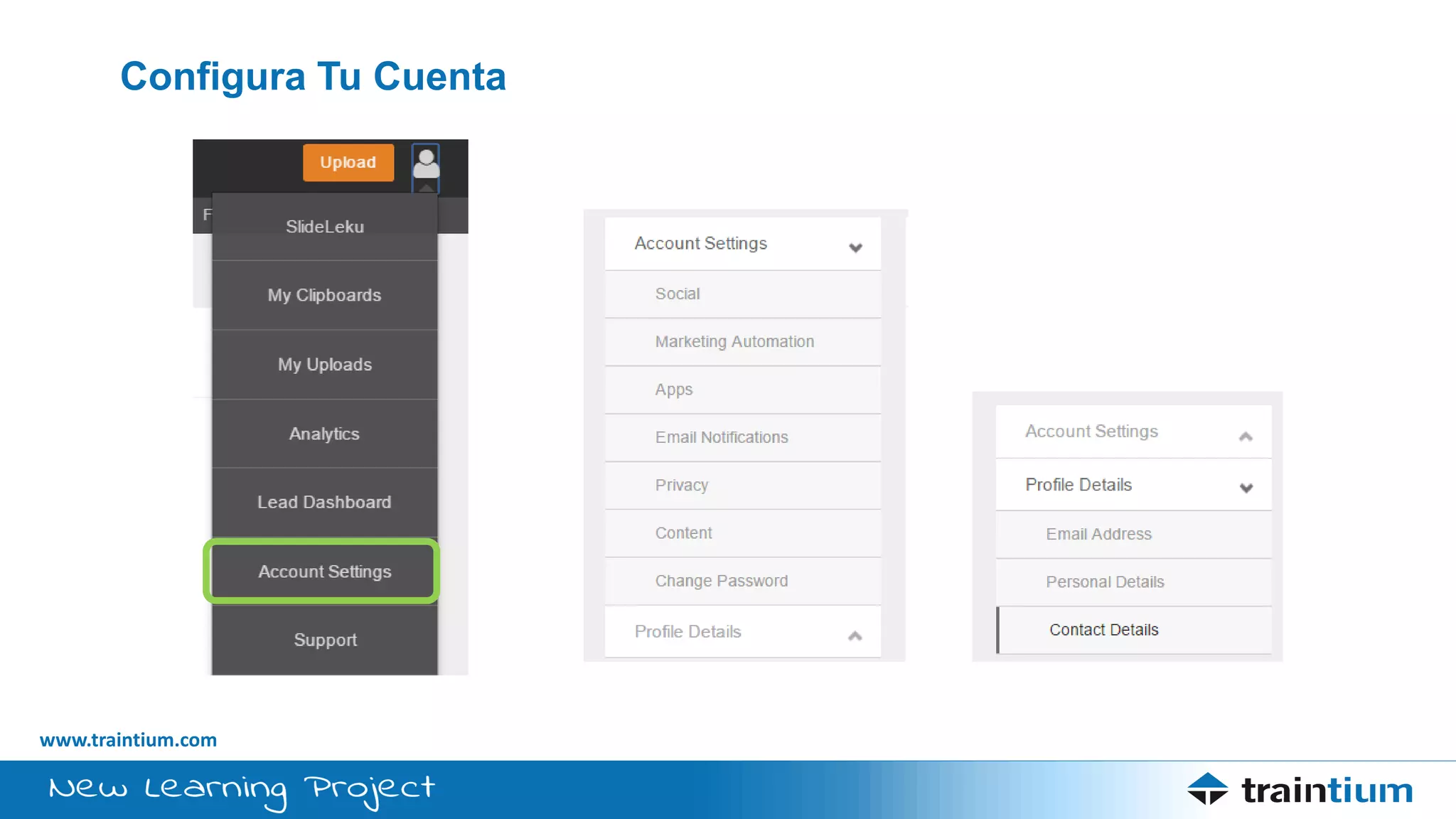
Task: Select the highlighted Contact Details item
Action: [1134, 630]
